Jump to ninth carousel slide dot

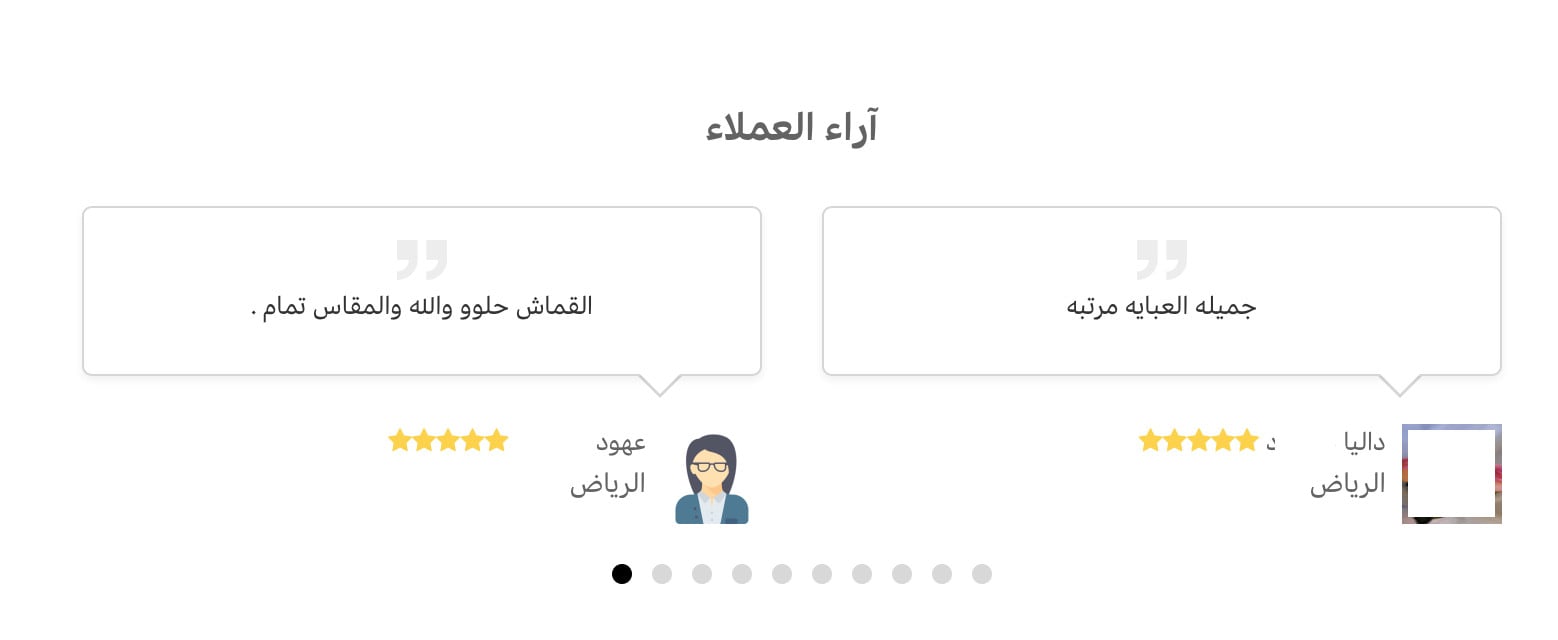[x=942, y=574]
